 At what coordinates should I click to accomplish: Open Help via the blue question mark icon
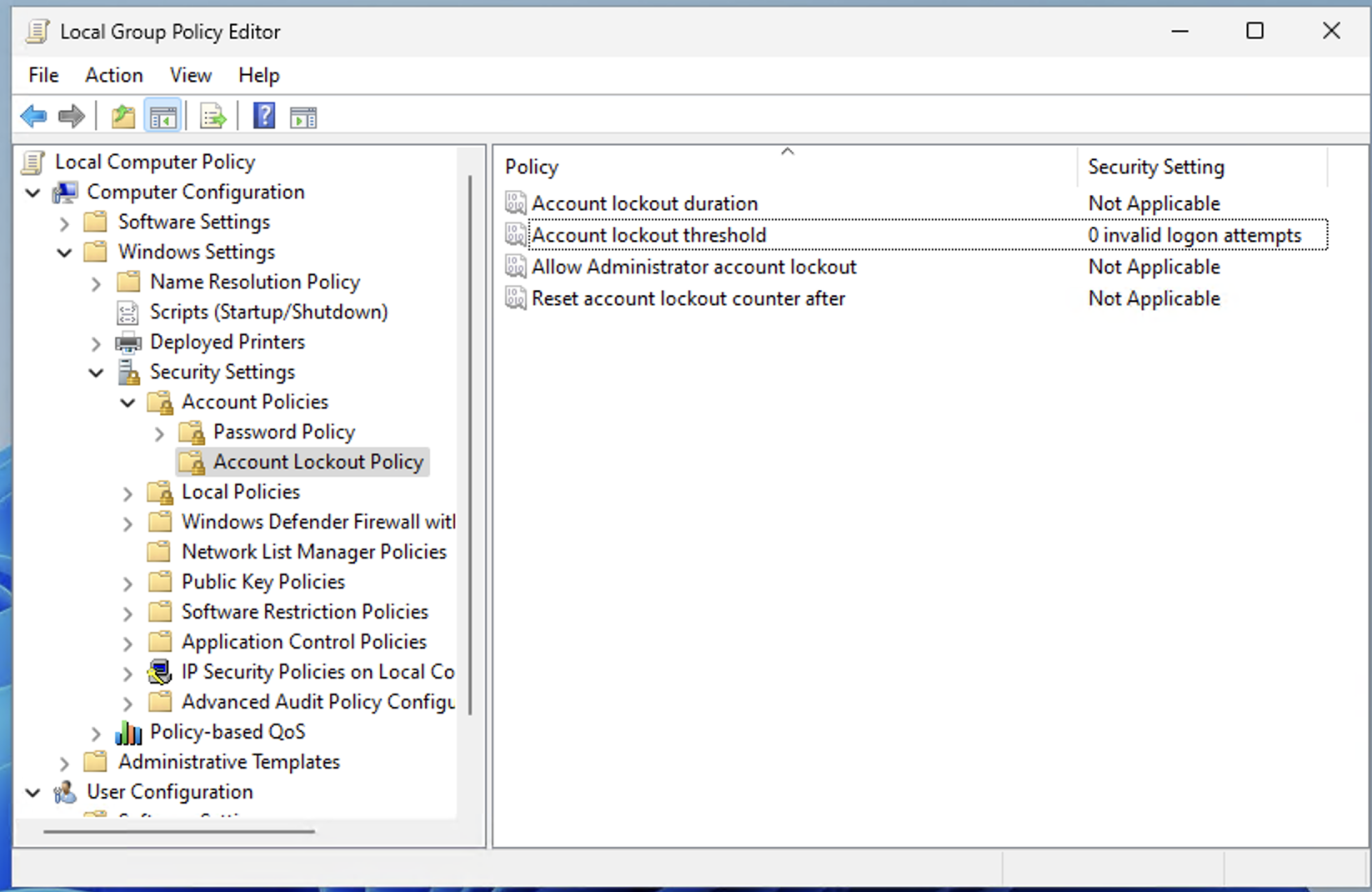[264, 116]
